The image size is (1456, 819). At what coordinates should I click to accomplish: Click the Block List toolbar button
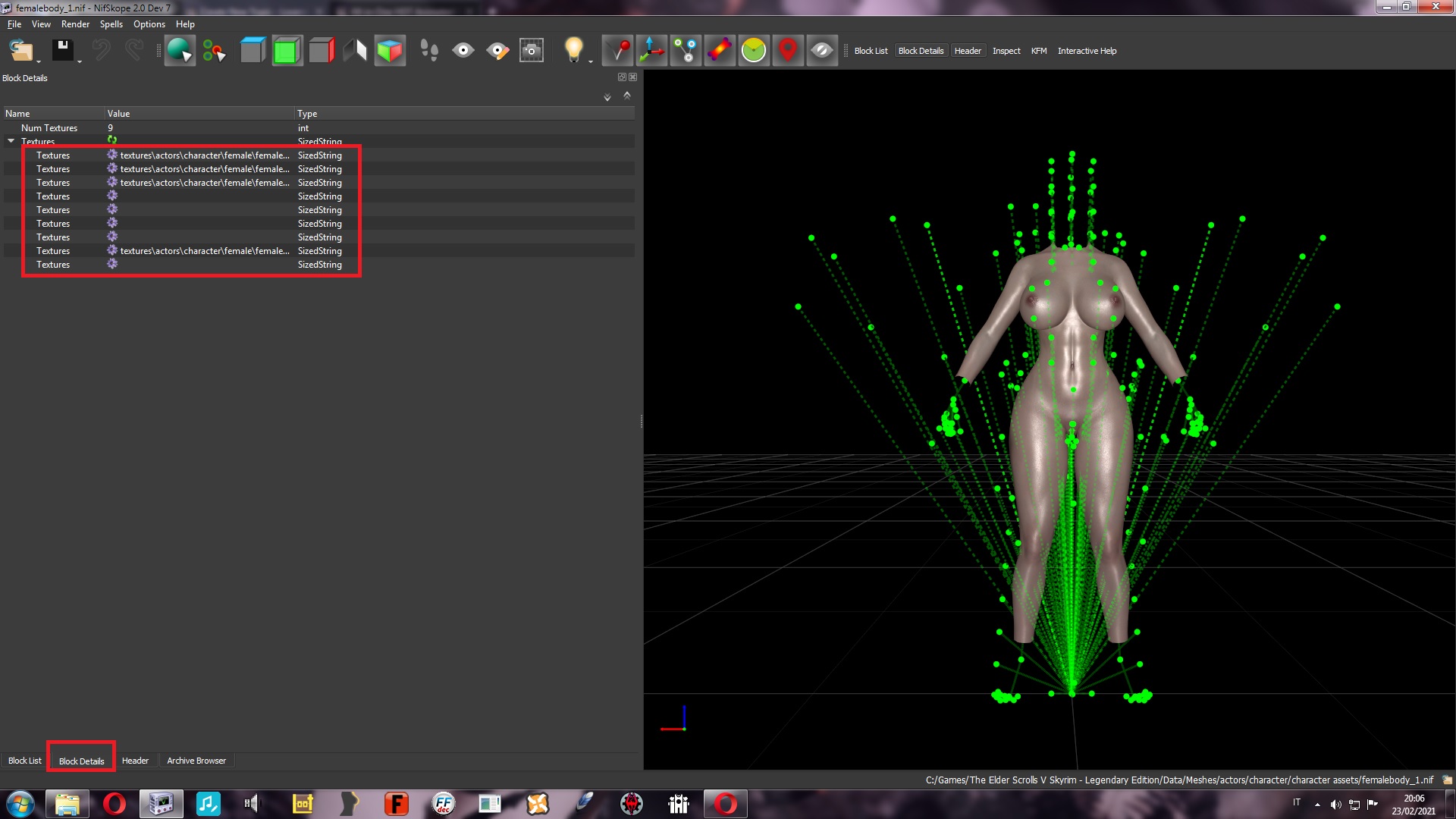pyautogui.click(x=871, y=51)
